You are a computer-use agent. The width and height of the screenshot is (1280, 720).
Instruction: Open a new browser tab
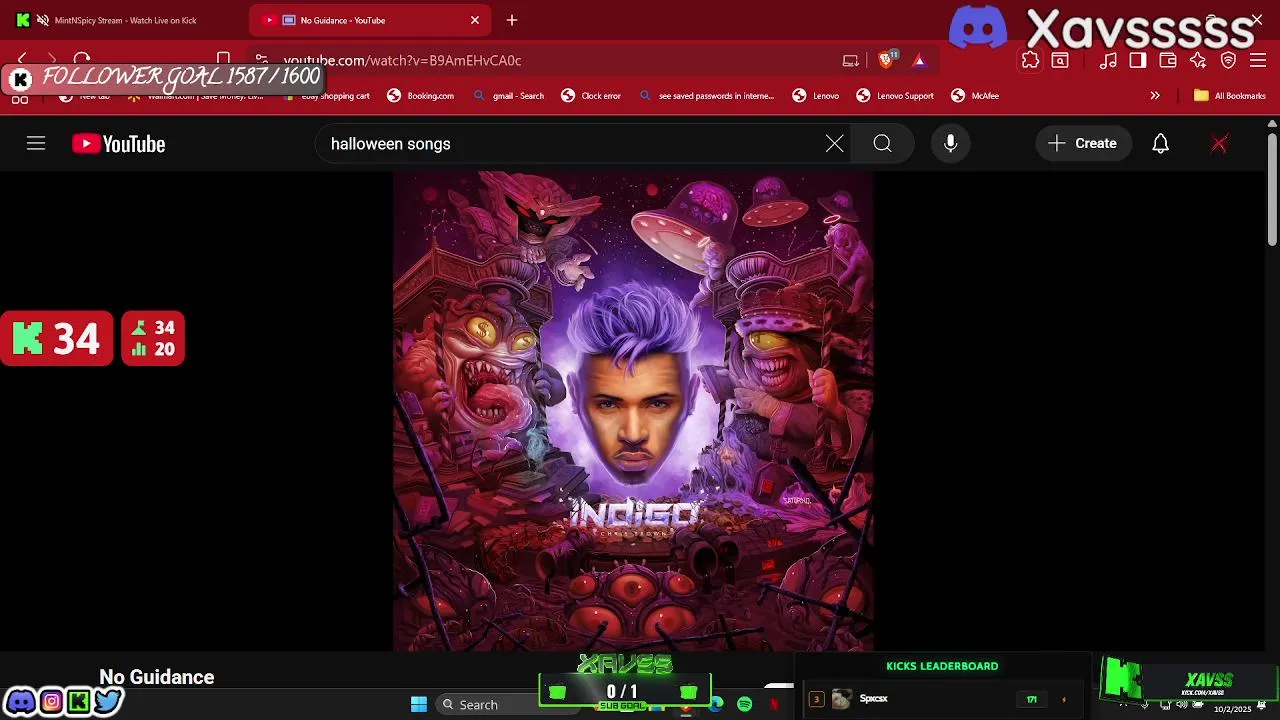pos(512,20)
